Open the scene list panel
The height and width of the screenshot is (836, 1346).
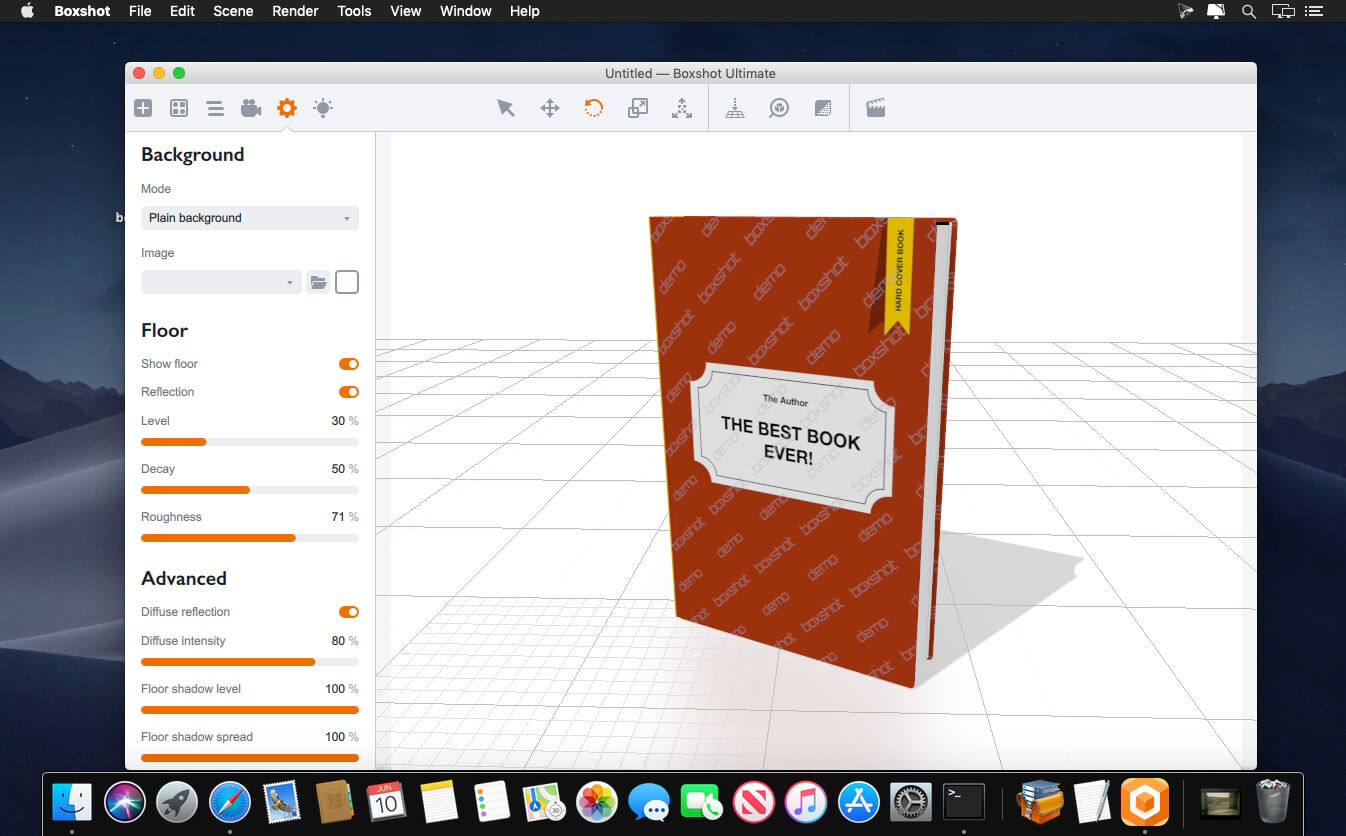coord(215,108)
